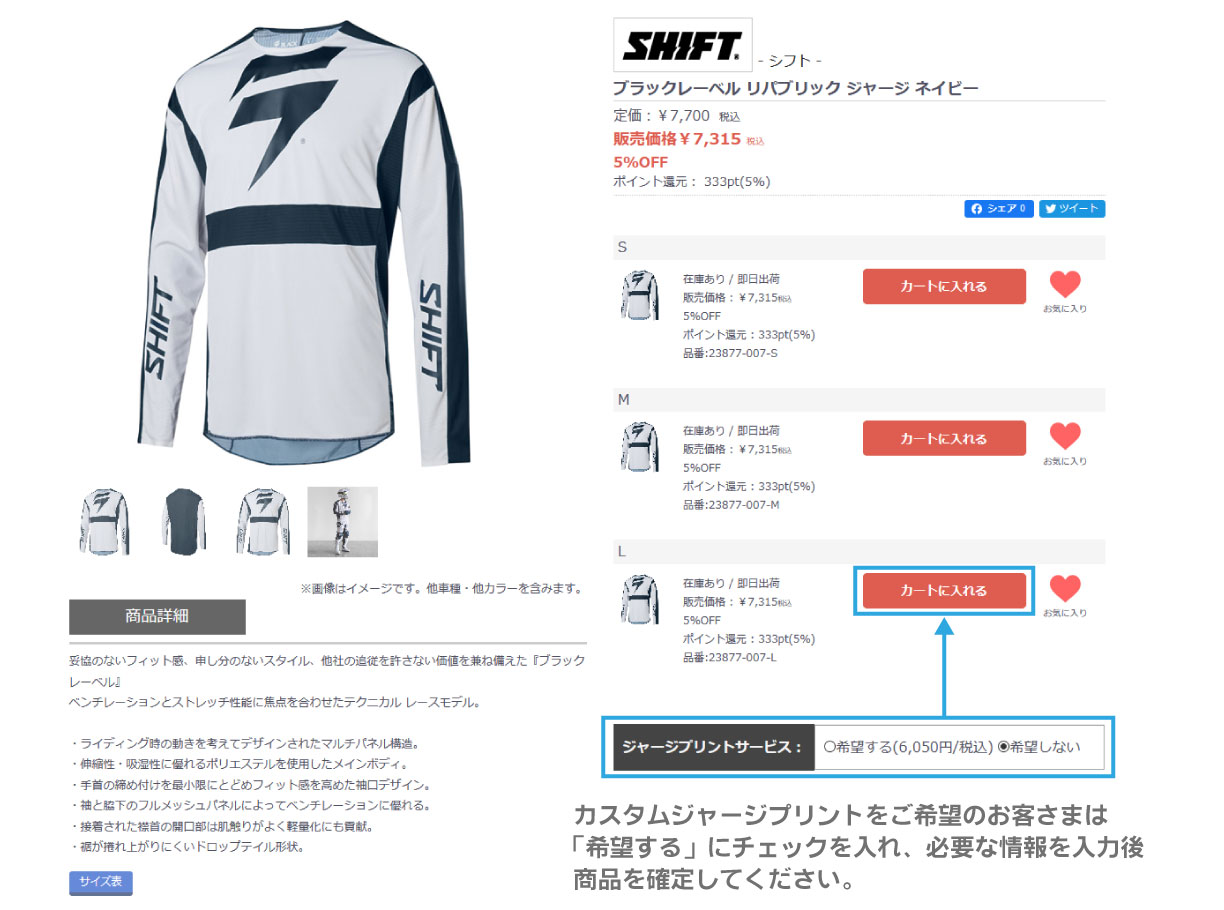This screenshot has width=1224, height=910.
Task: Click the SHIFT brand logo
Action: click(x=682, y=45)
